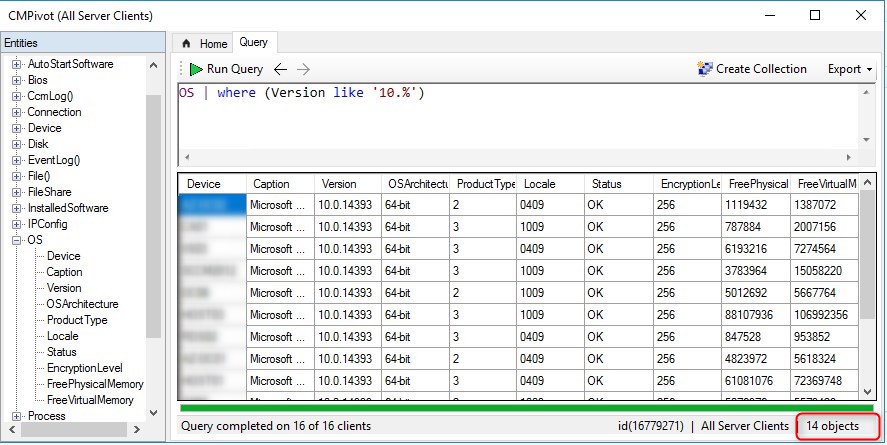Select ProductType property in tree
The width and height of the screenshot is (887, 445).
77,320
